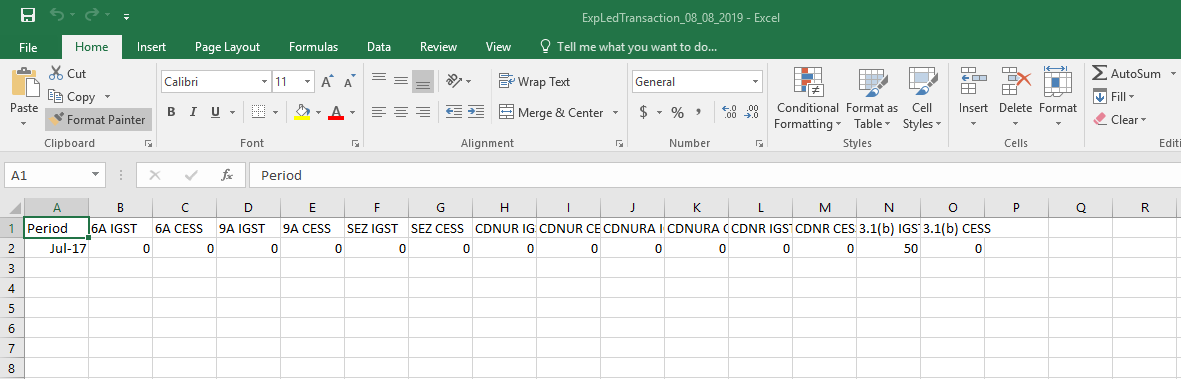1181x379 pixels.
Task: Open Format as Table gallery
Action: coord(871,99)
